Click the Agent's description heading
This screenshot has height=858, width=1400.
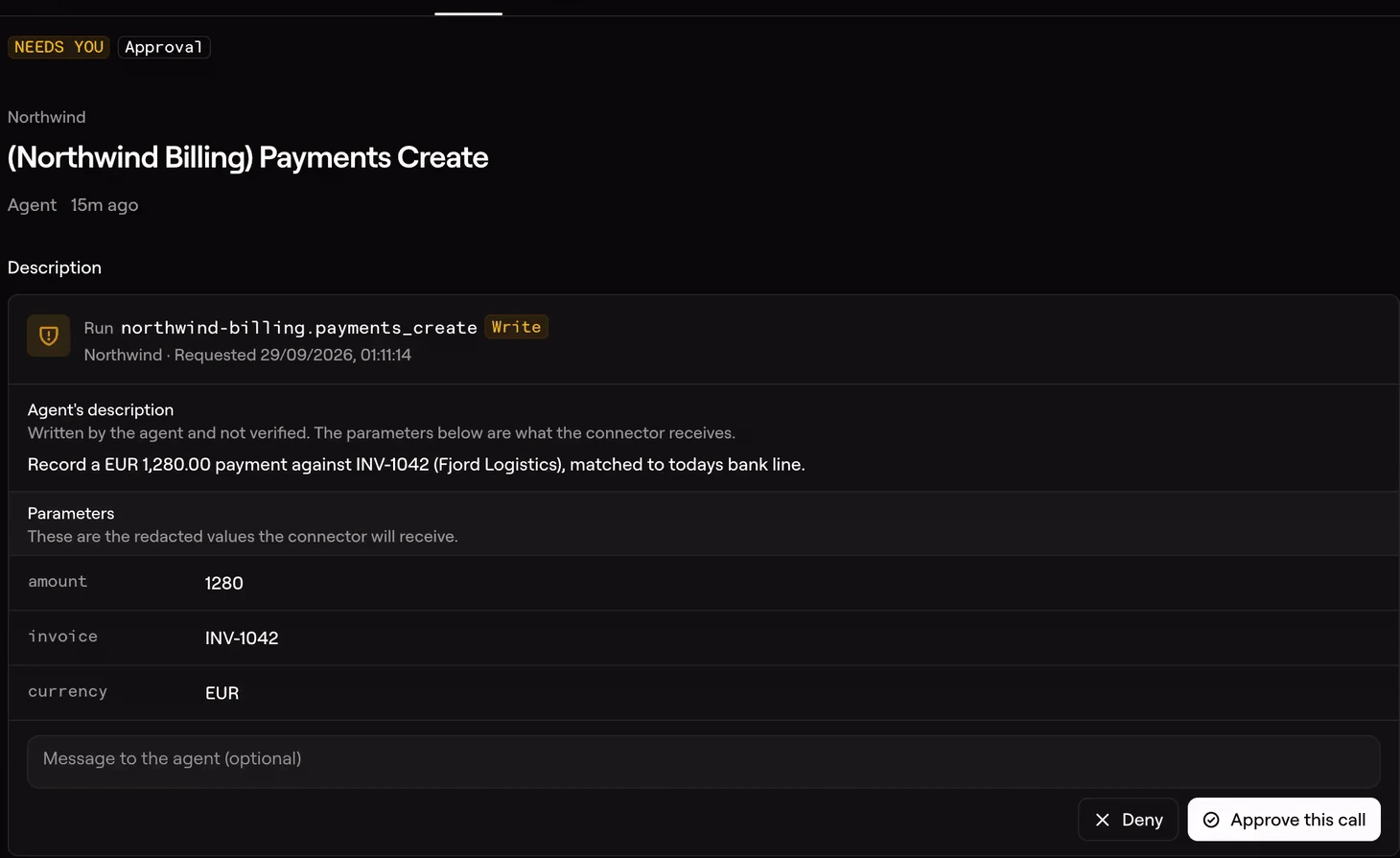click(101, 409)
